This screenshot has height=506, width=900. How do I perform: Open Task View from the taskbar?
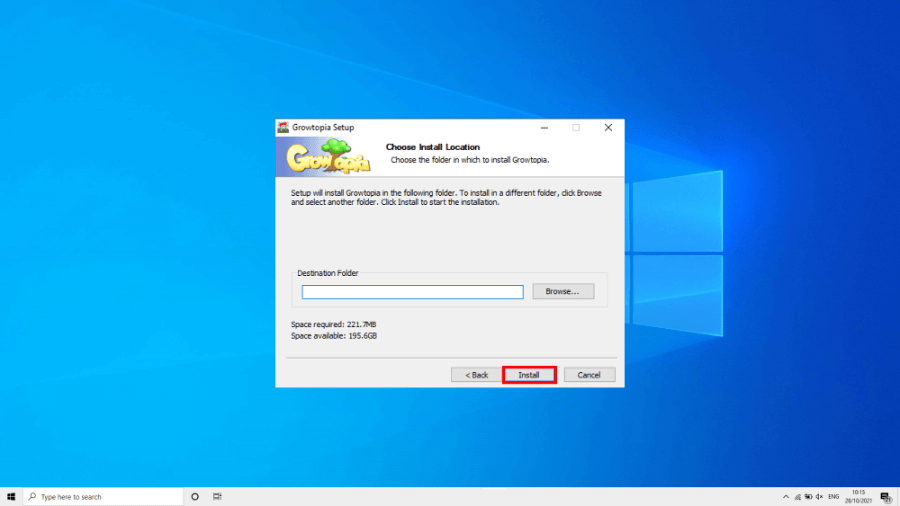click(x=217, y=497)
